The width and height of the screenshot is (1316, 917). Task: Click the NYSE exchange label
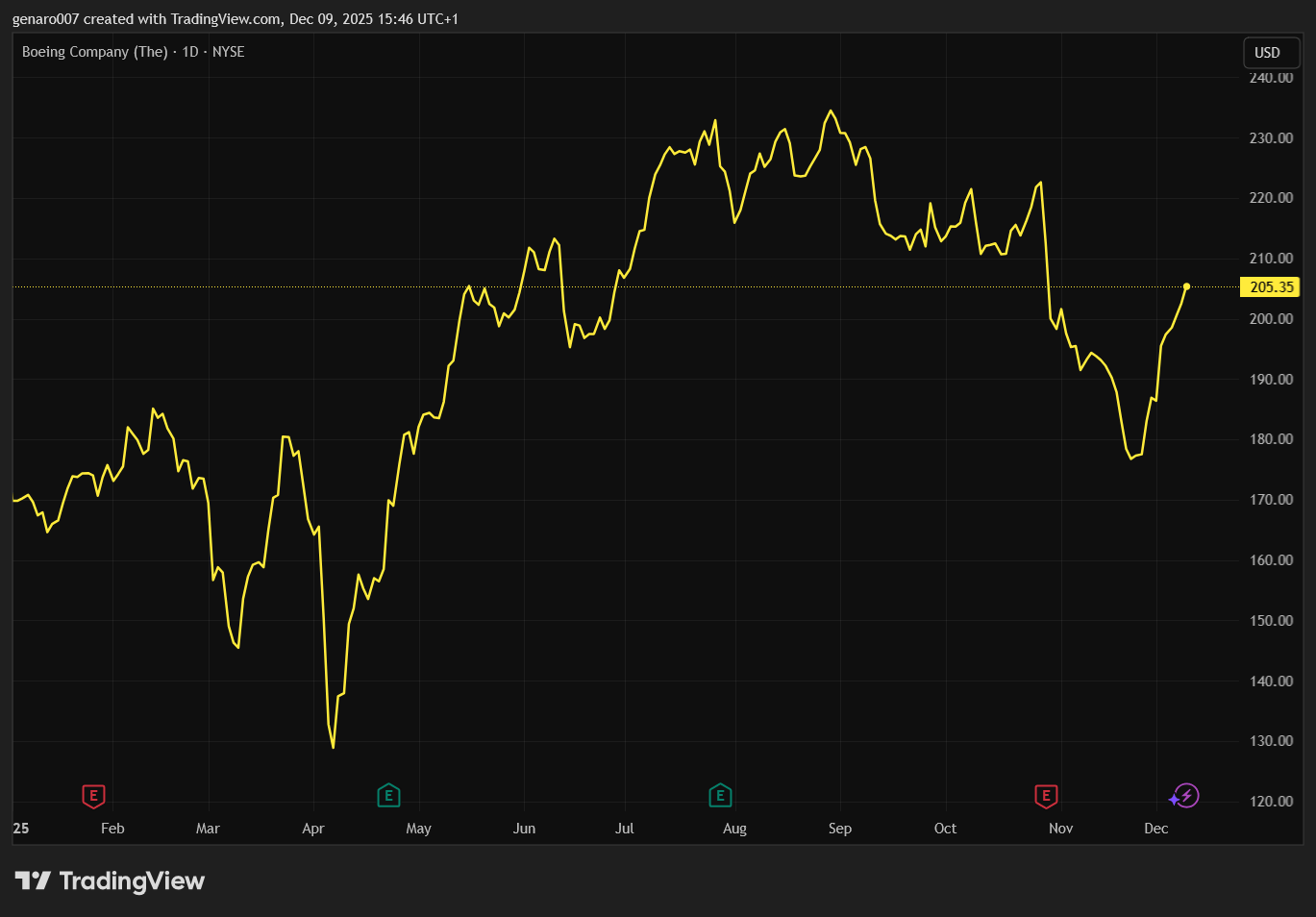(229, 52)
